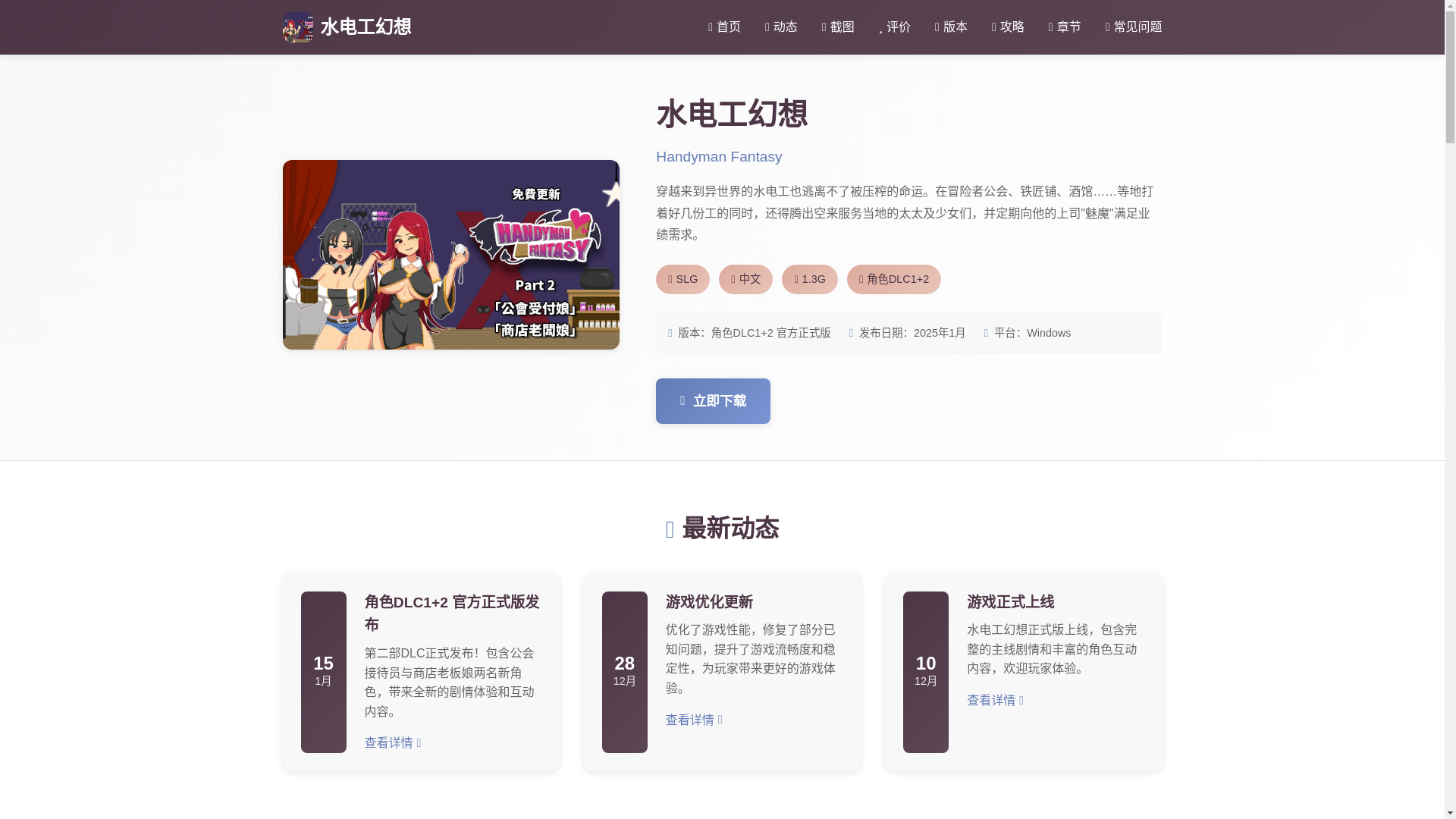Click the site logo icon in header

[297, 27]
